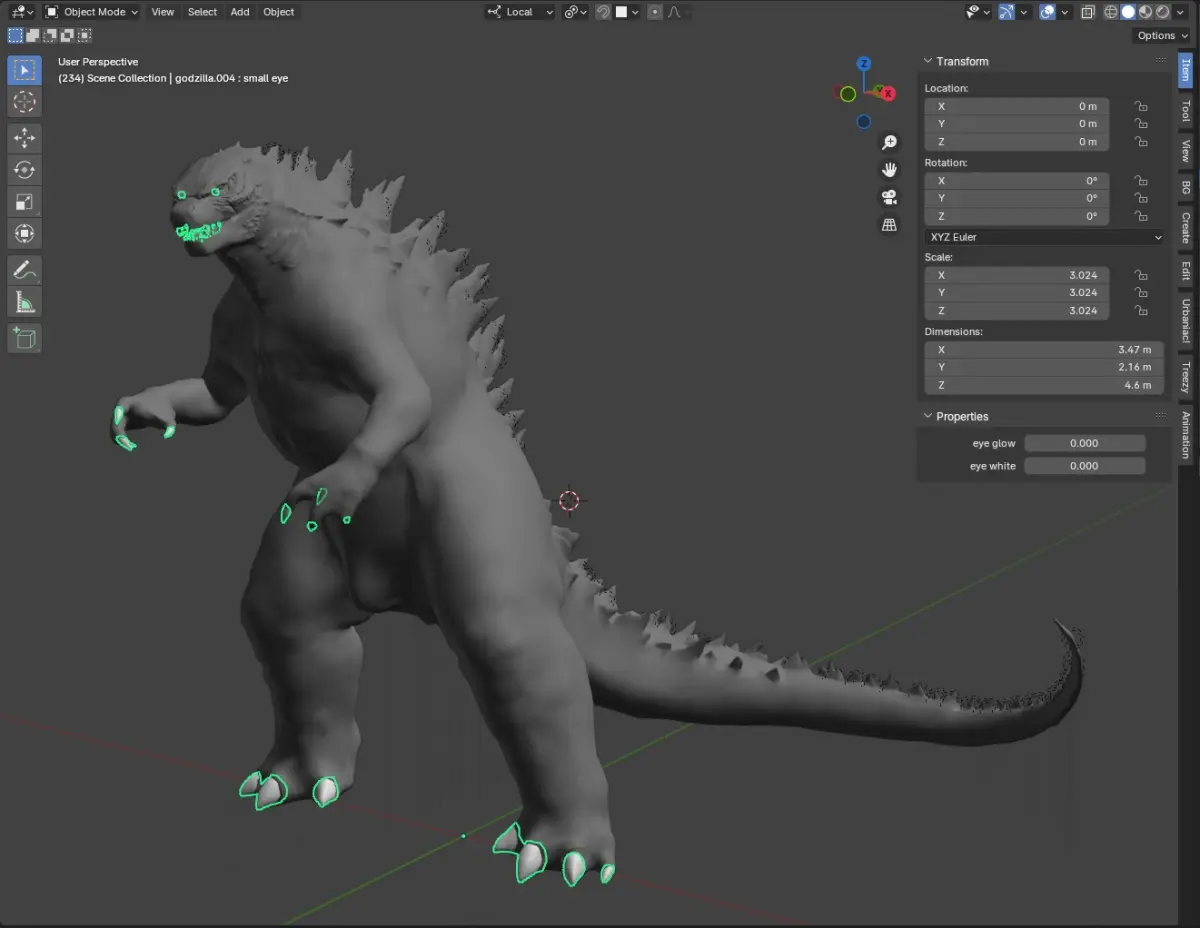Click the Rotation X field

(1016, 181)
